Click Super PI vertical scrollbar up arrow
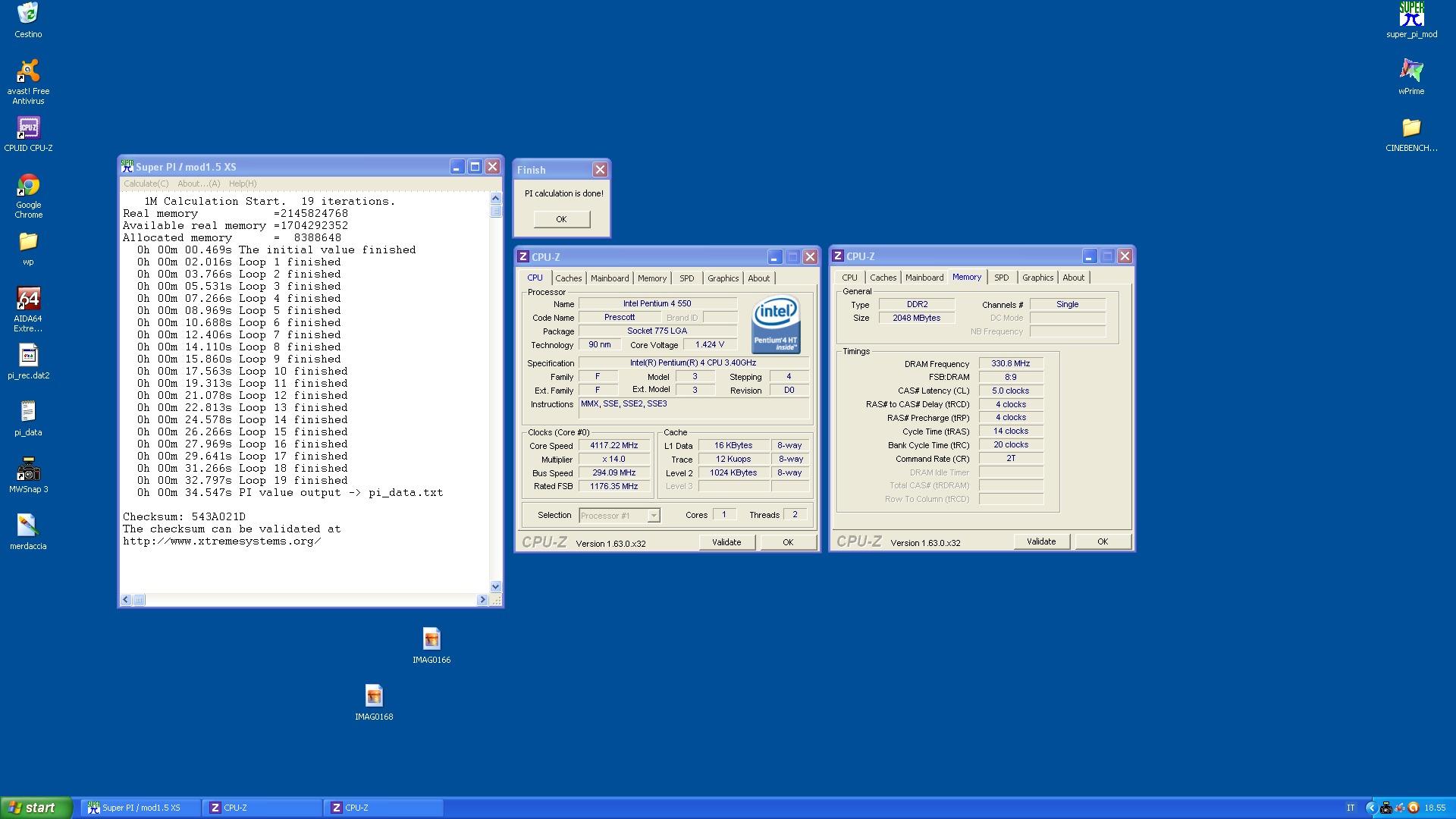Viewport: 1456px width, 819px height. [x=496, y=198]
